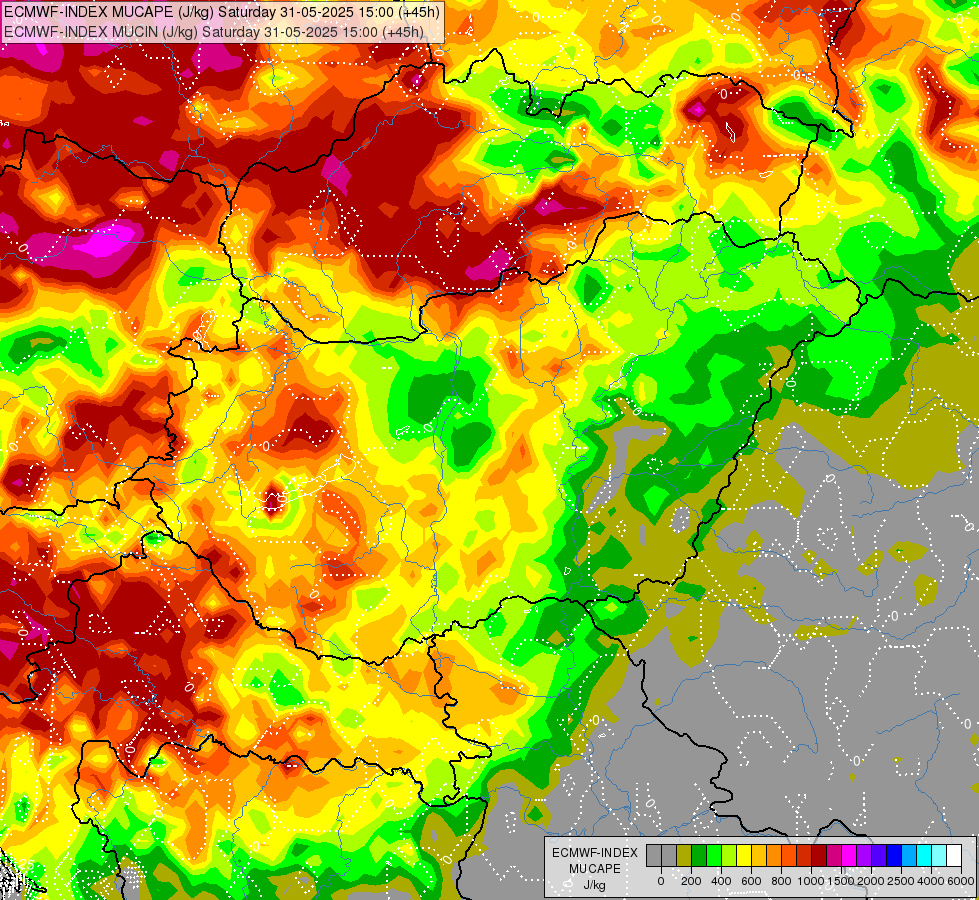The height and width of the screenshot is (900, 979).
Task: Select the pale cyan legend swatch
Action: tap(940, 856)
